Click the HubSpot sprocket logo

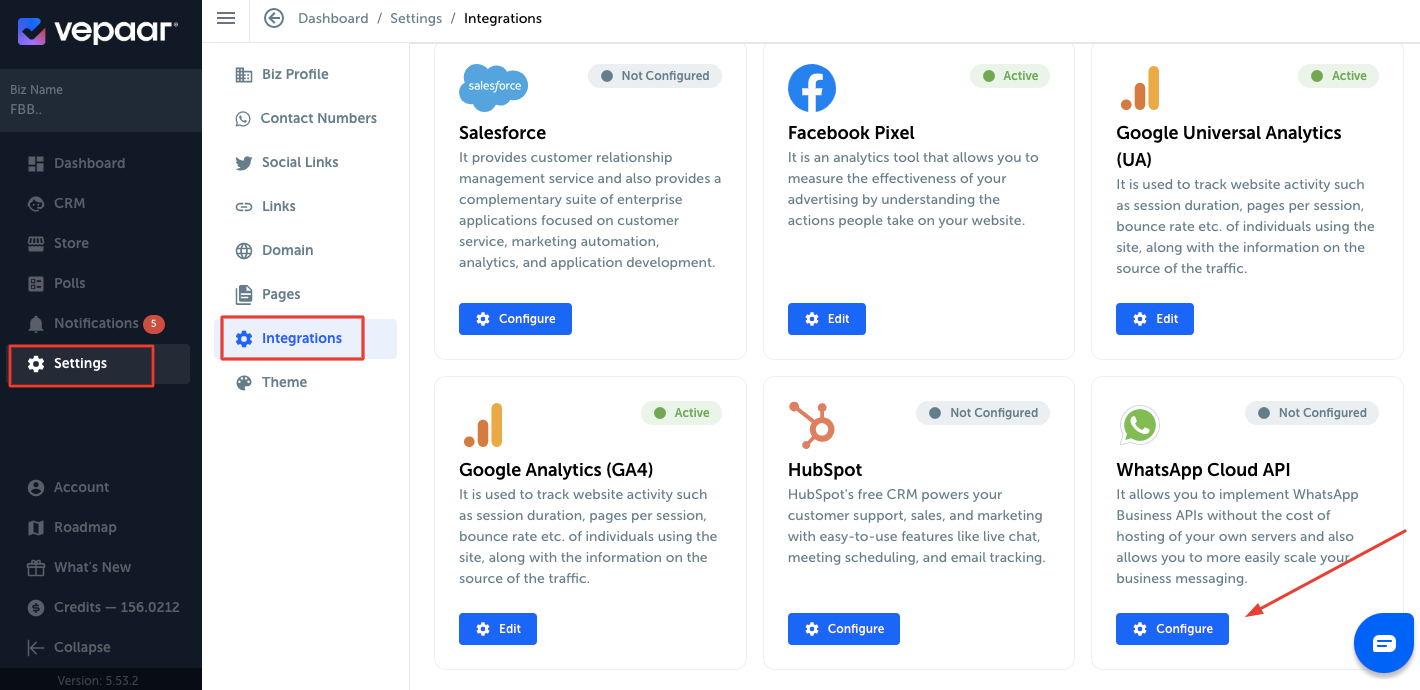pyautogui.click(x=811, y=424)
